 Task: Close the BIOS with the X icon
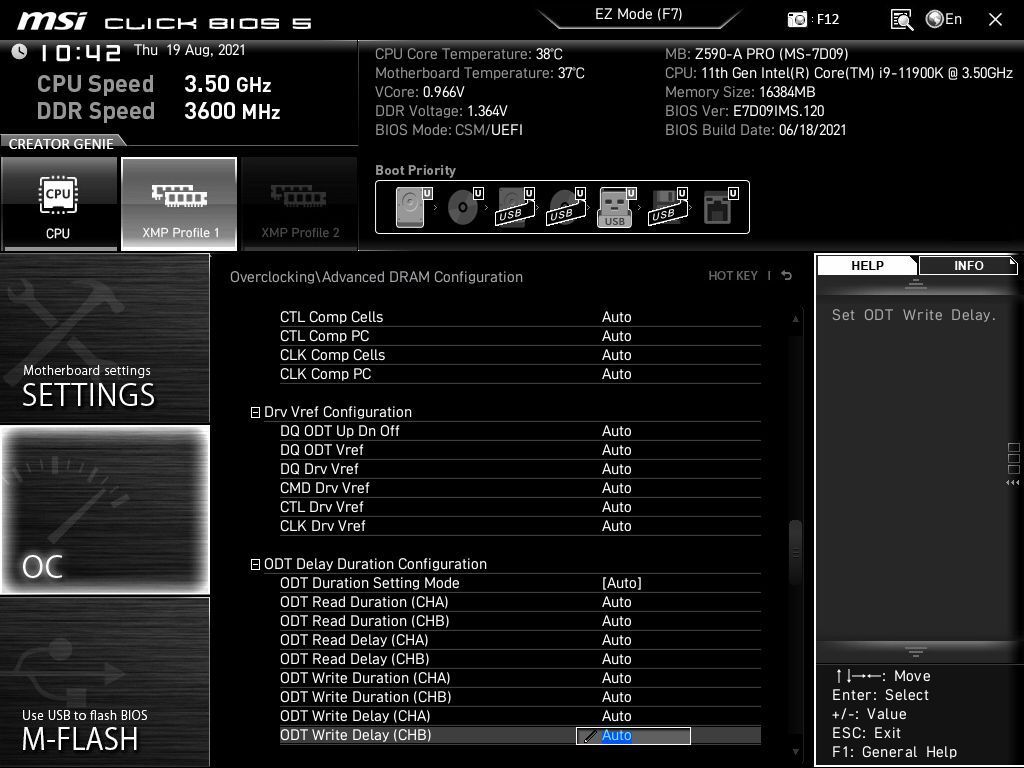tap(995, 20)
